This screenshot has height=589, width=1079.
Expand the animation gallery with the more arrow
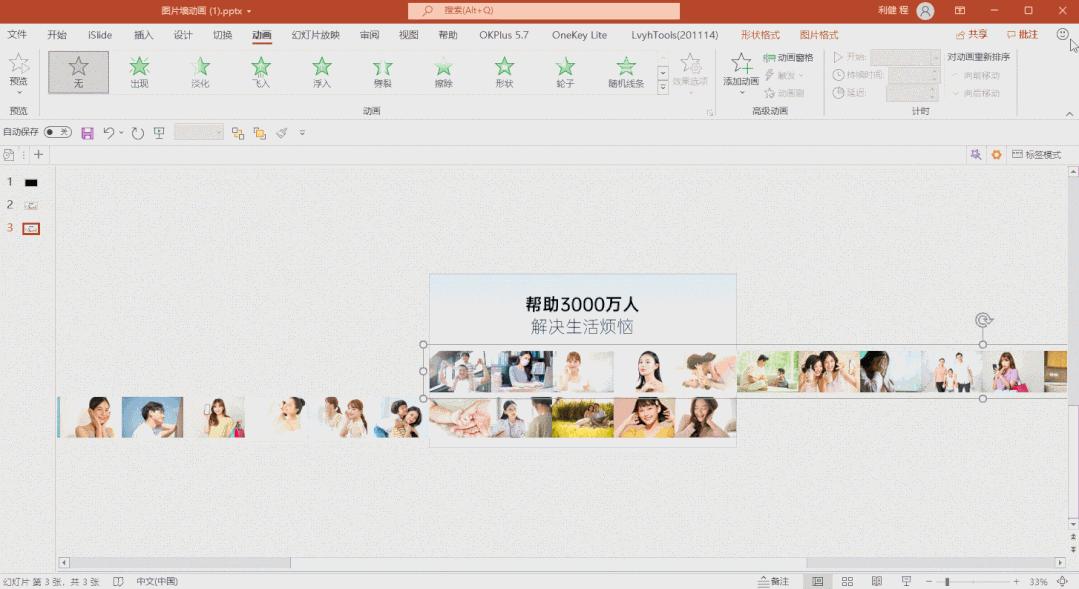pos(662,88)
